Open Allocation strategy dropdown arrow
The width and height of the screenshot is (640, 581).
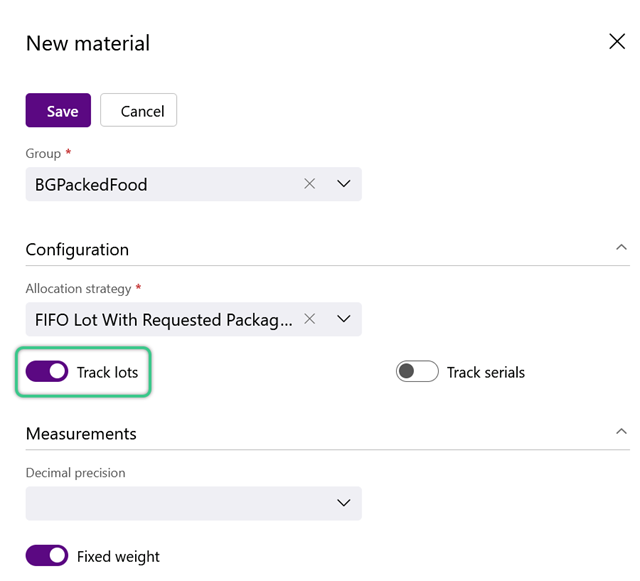coord(344,319)
